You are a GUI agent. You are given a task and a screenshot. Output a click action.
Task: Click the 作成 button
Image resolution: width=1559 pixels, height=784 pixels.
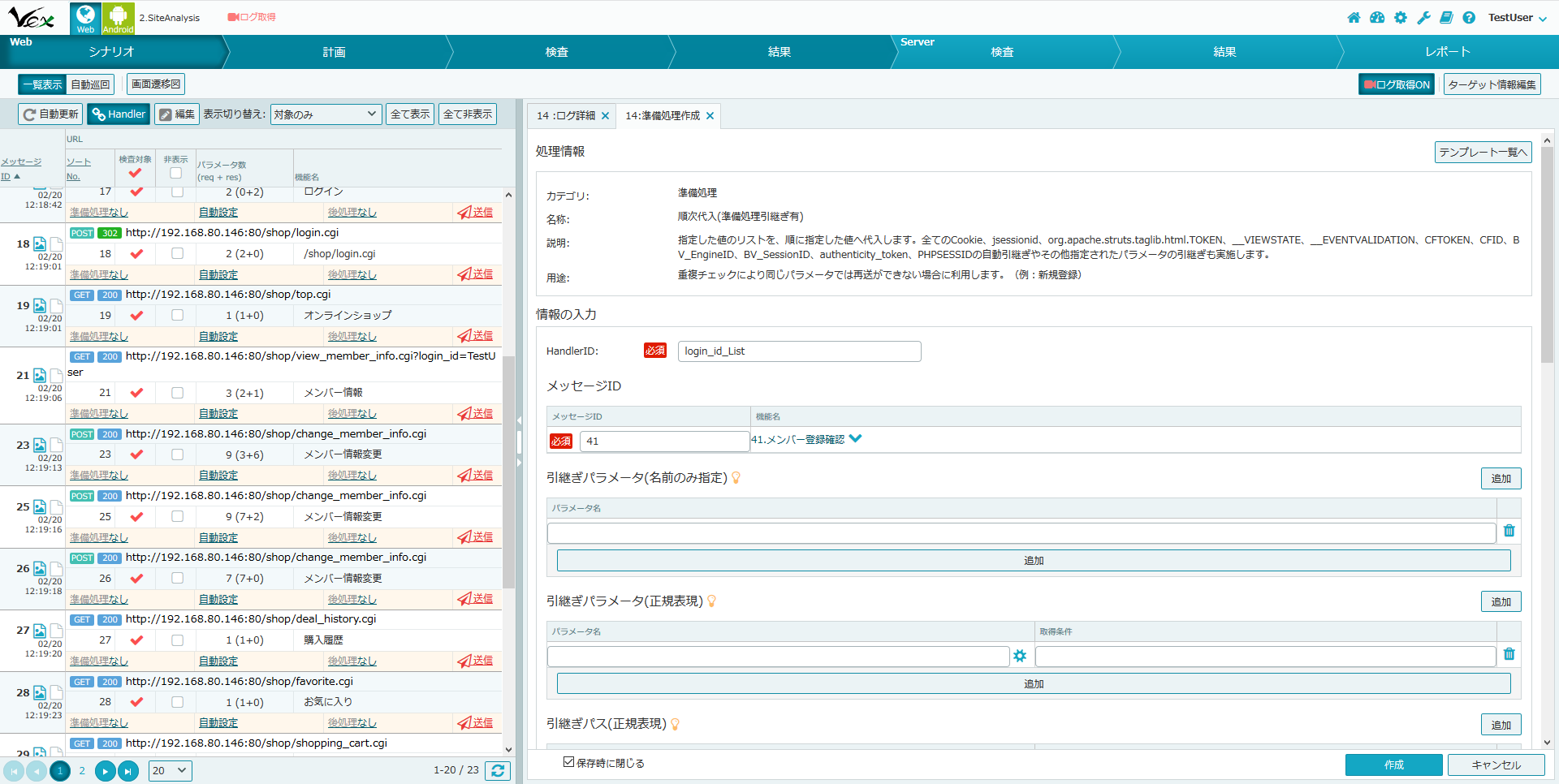pos(1393,765)
